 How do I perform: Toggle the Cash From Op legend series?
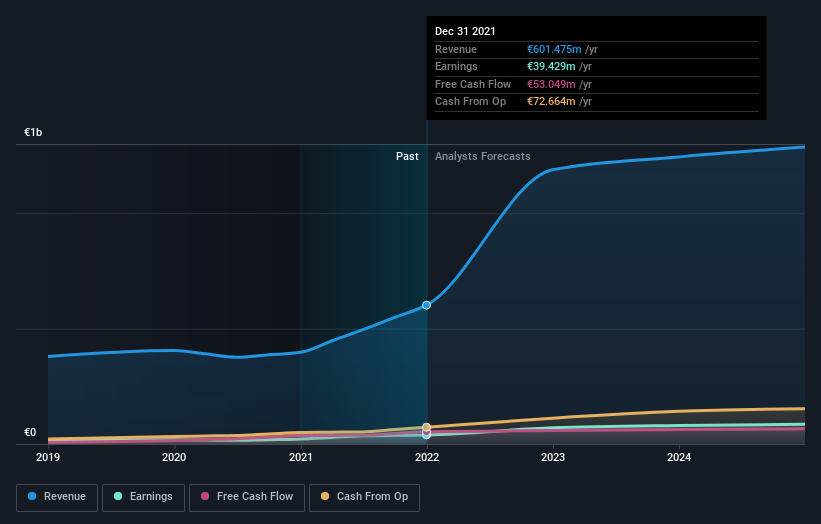click(x=364, y=497)
